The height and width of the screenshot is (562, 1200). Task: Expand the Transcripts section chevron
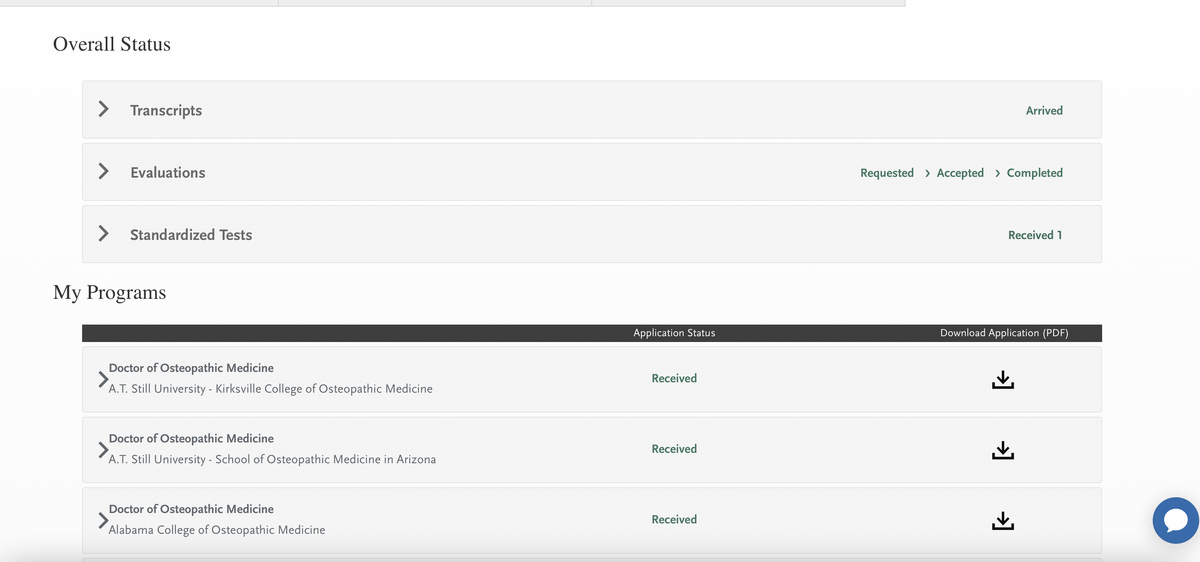pos(103,109)
